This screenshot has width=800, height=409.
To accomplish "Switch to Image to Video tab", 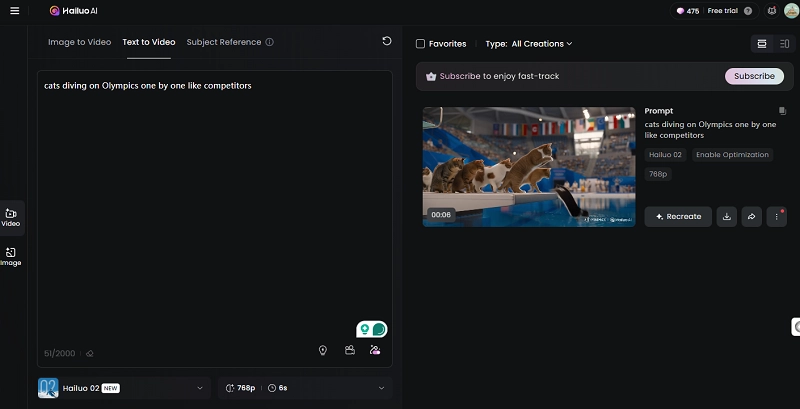I will pyautogui.click(x=80, y=42).
